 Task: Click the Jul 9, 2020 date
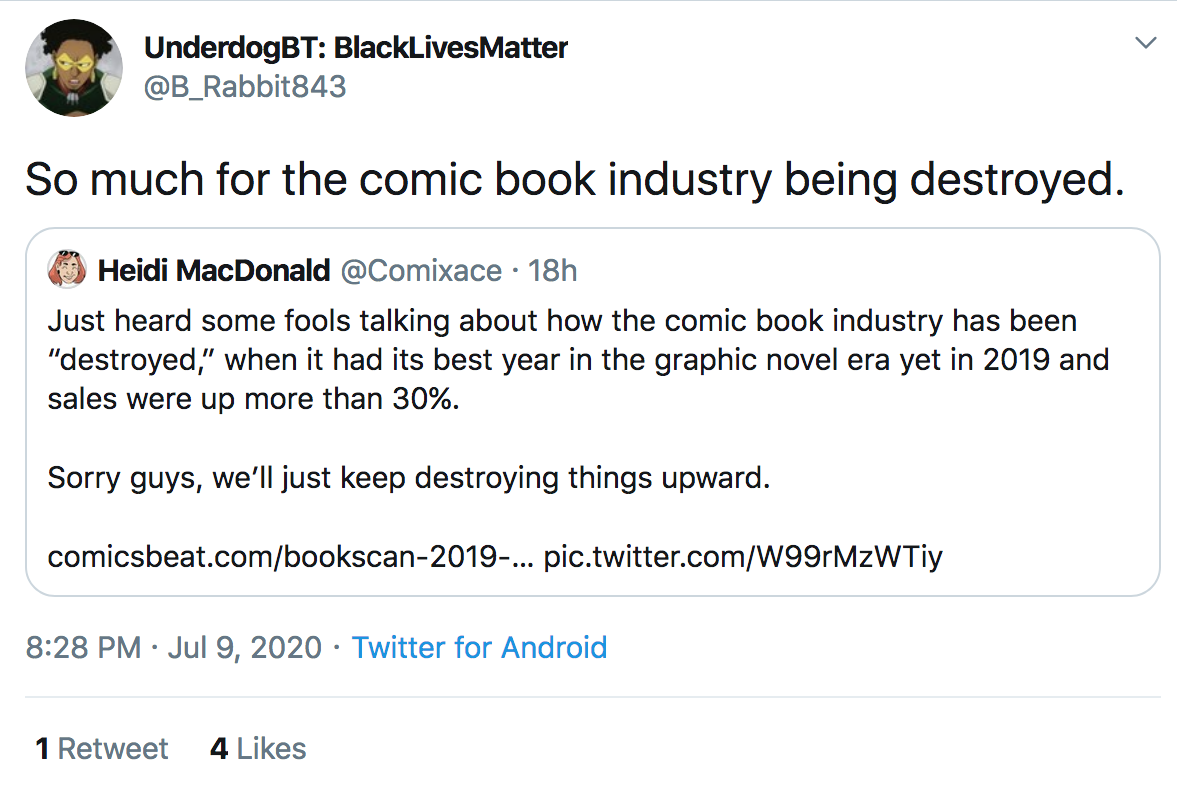245,647
